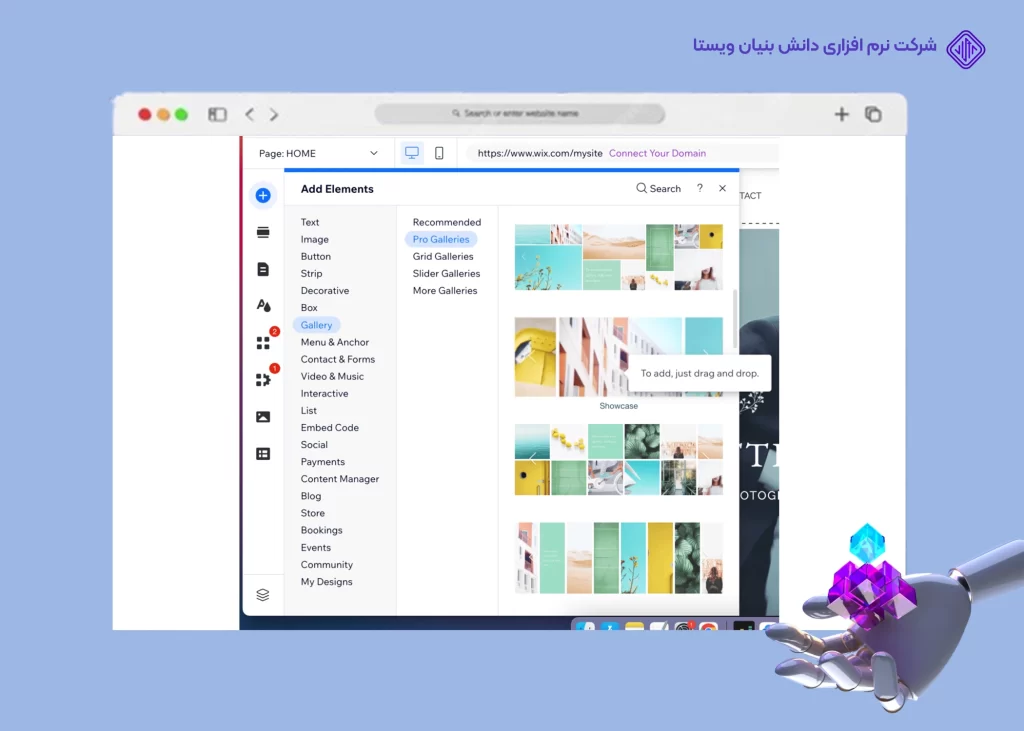Select the Payments category
Viewport: 1024px width, 731px height.
323,461
